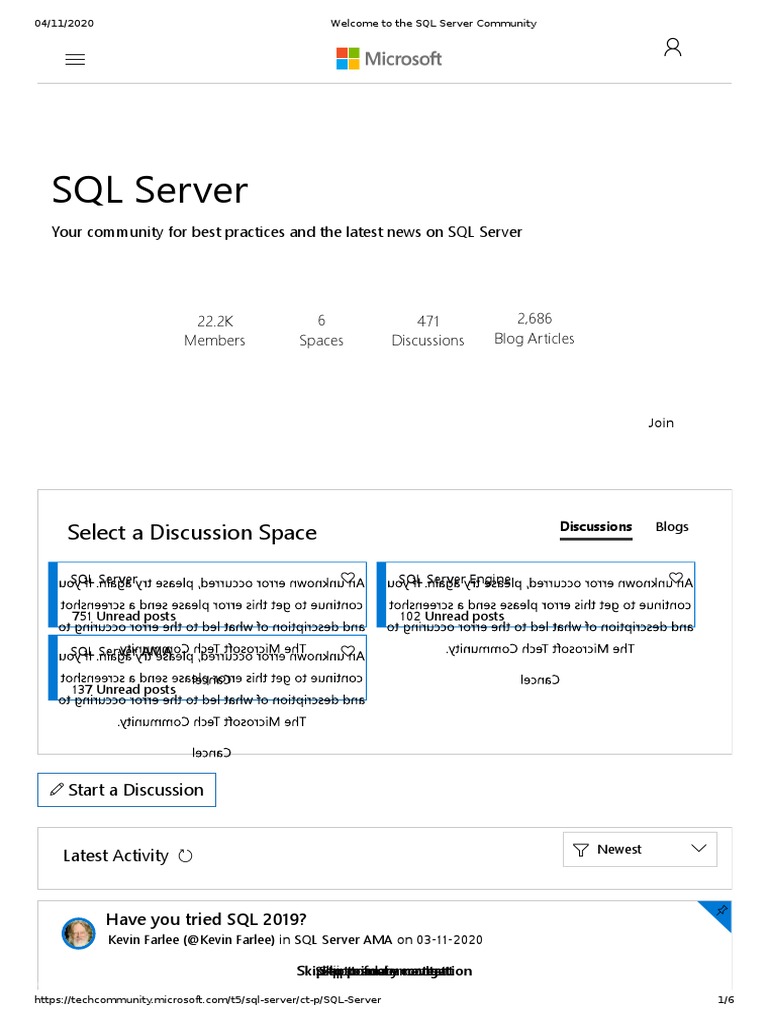Click the Microsoft logo
This screenshot has height=1024, width=768.
[x=389, y=59]
